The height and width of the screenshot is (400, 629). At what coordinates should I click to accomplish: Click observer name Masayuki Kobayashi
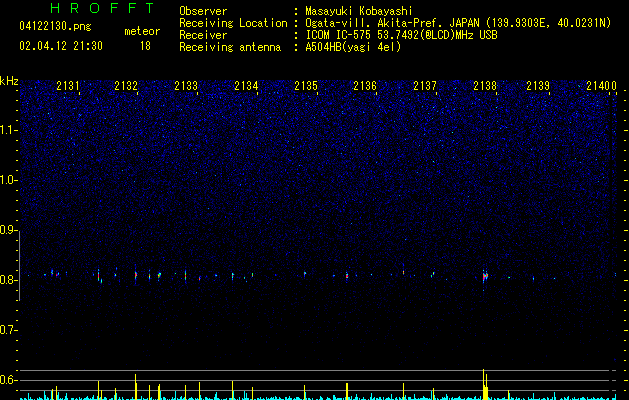coord(359,11)
